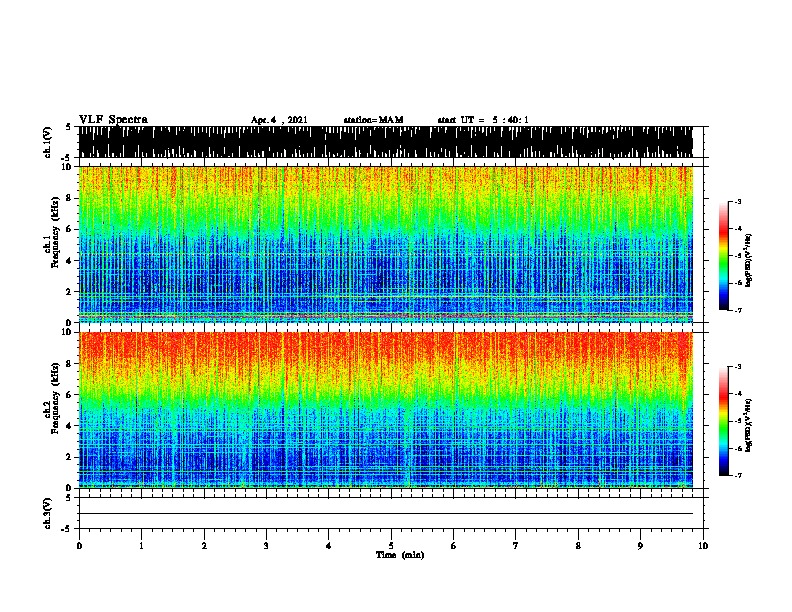The height and width of the screenshot is (612, 792).
Task: Click the "-7" label on ch.1 colorbar
Action: coord(737,310)
